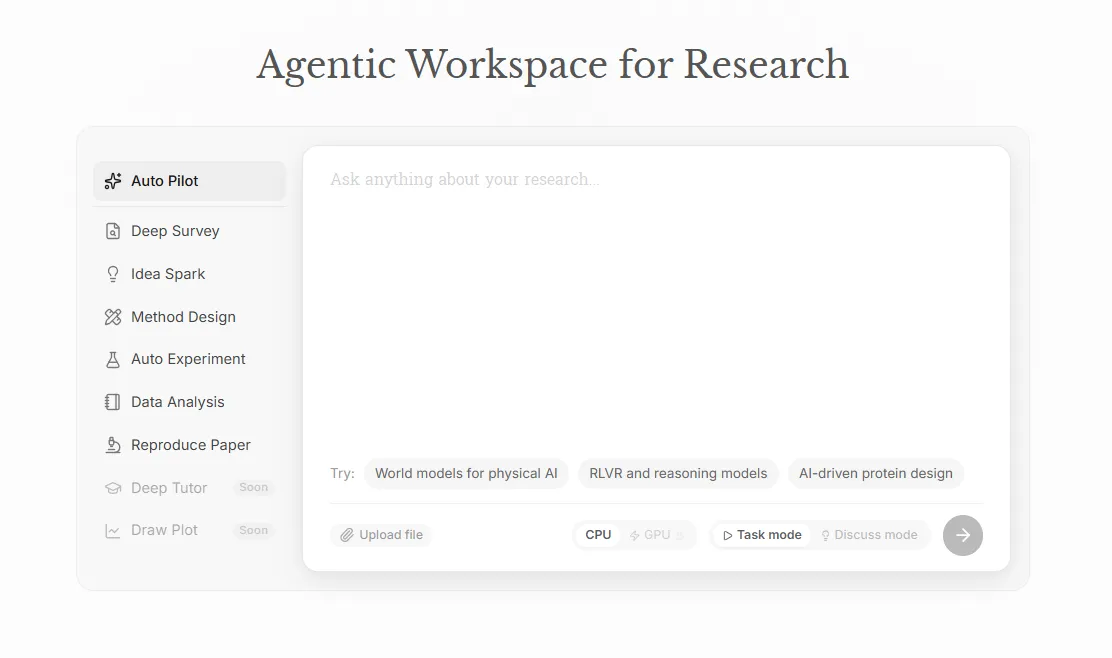Screen dimensions: 1112x658
Task: Focus the Ask anything about your research field
Action: [x=656, y=305]
